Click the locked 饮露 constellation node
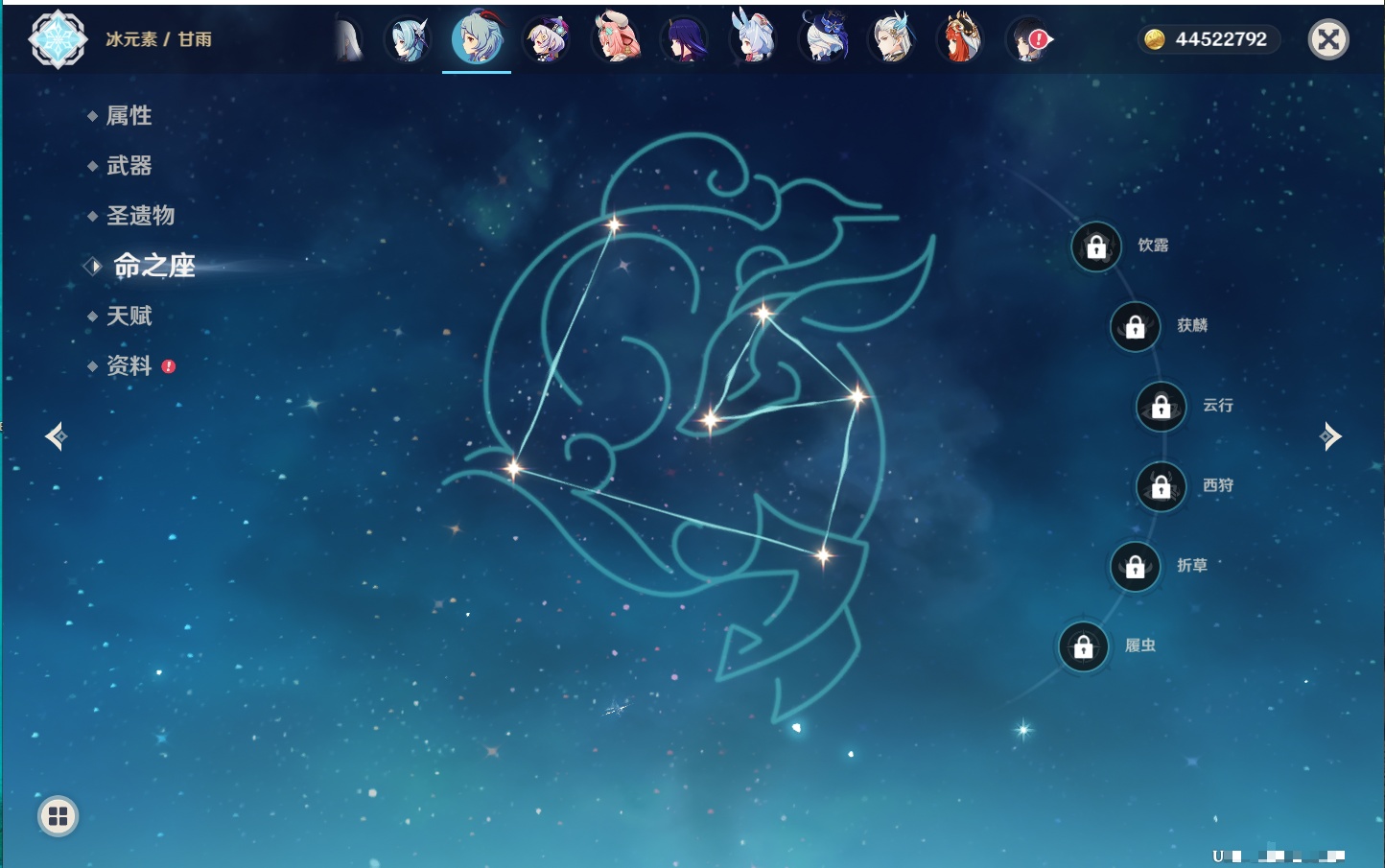The width and height of the screenshot is (1385, 868). point(1096,247)
